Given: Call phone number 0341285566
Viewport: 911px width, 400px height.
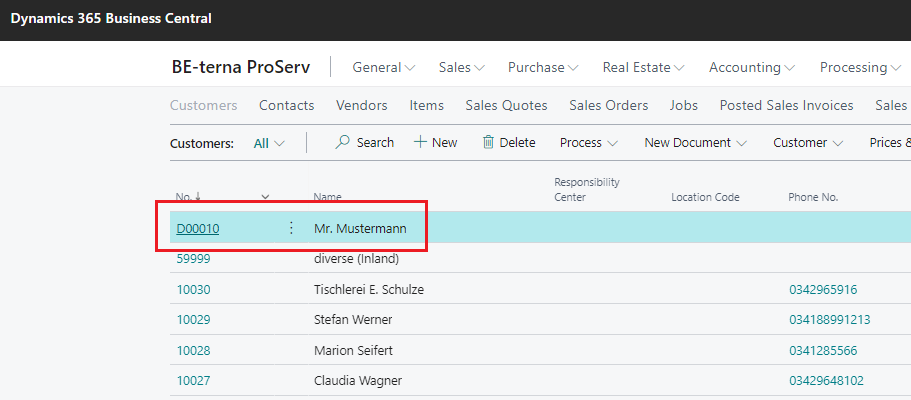Looking at the screenshot, I should point(823,351).
